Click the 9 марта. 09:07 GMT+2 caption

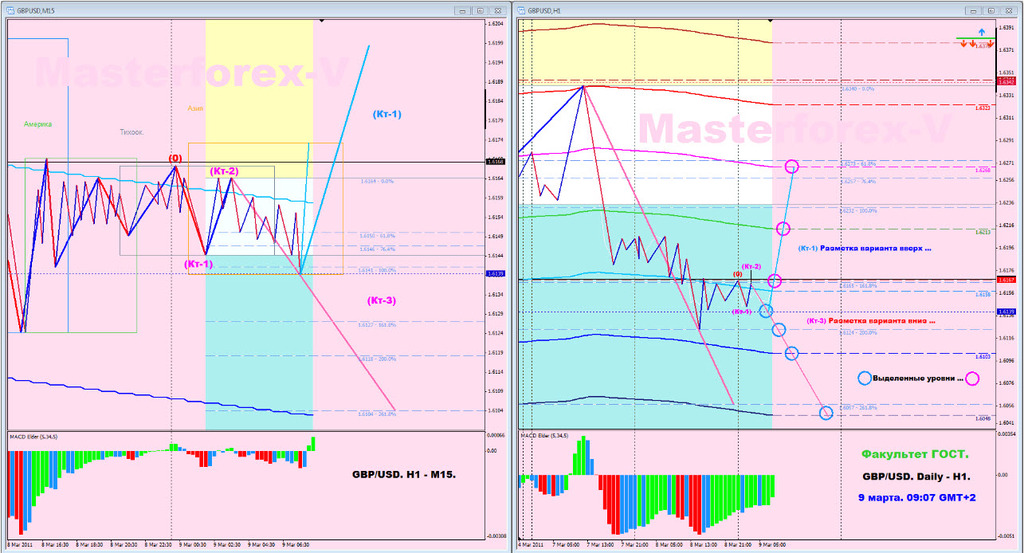[x=917, y=498]
